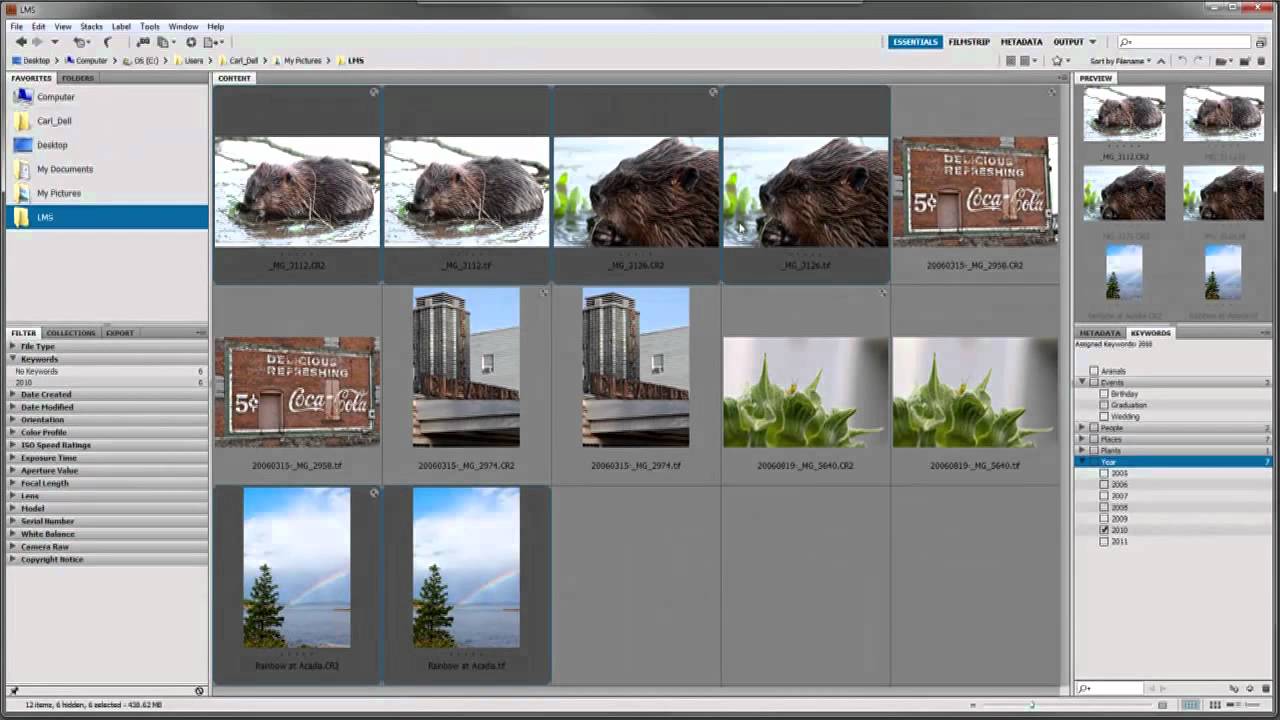Click larger thumbnail size button
1280x720 pixels.
click(1162, 705)
